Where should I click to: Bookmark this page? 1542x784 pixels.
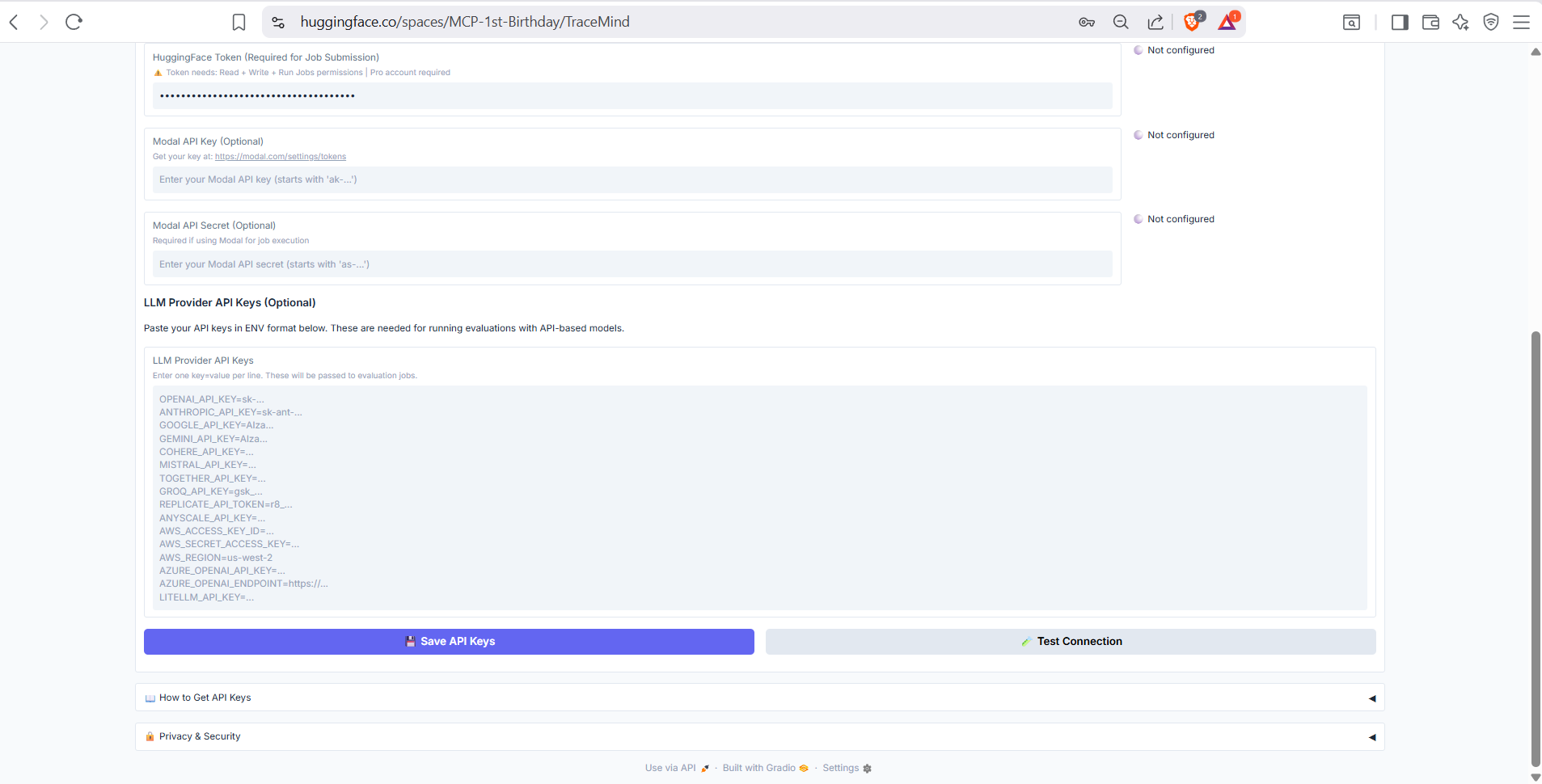point(239,22)
